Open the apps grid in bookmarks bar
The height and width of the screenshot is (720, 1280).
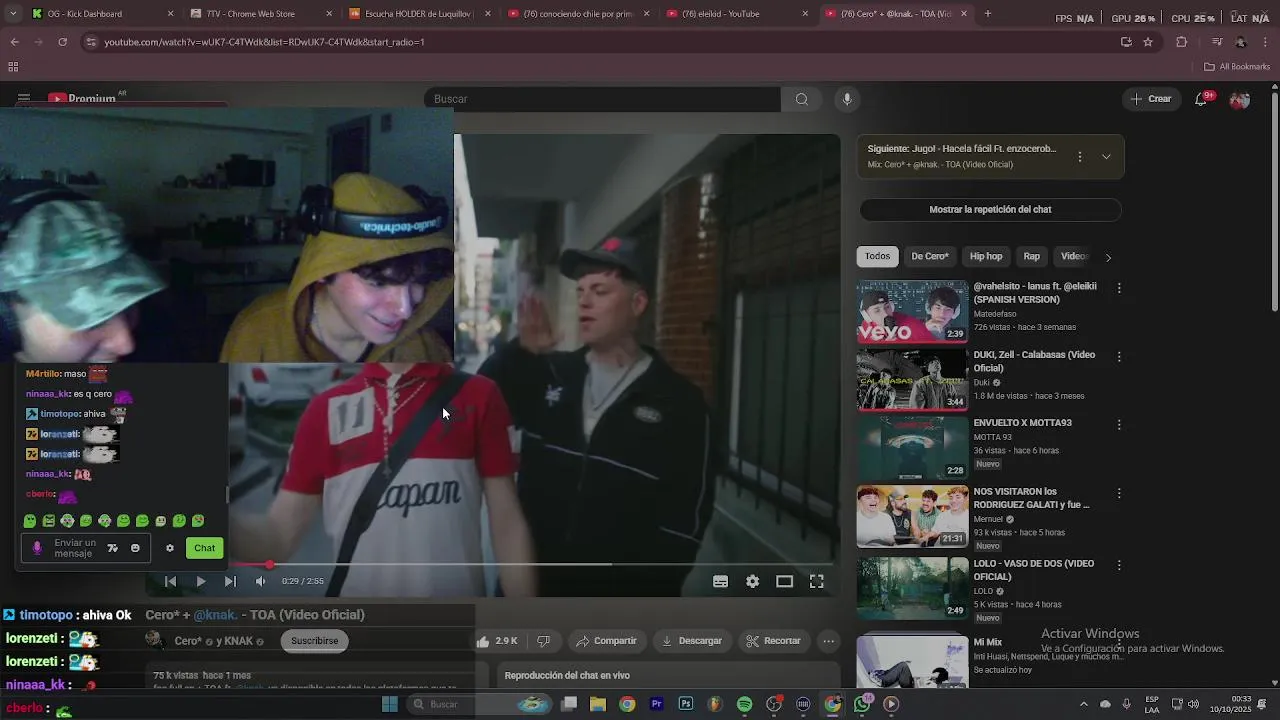pyautogui.click(x=13, y=67)
